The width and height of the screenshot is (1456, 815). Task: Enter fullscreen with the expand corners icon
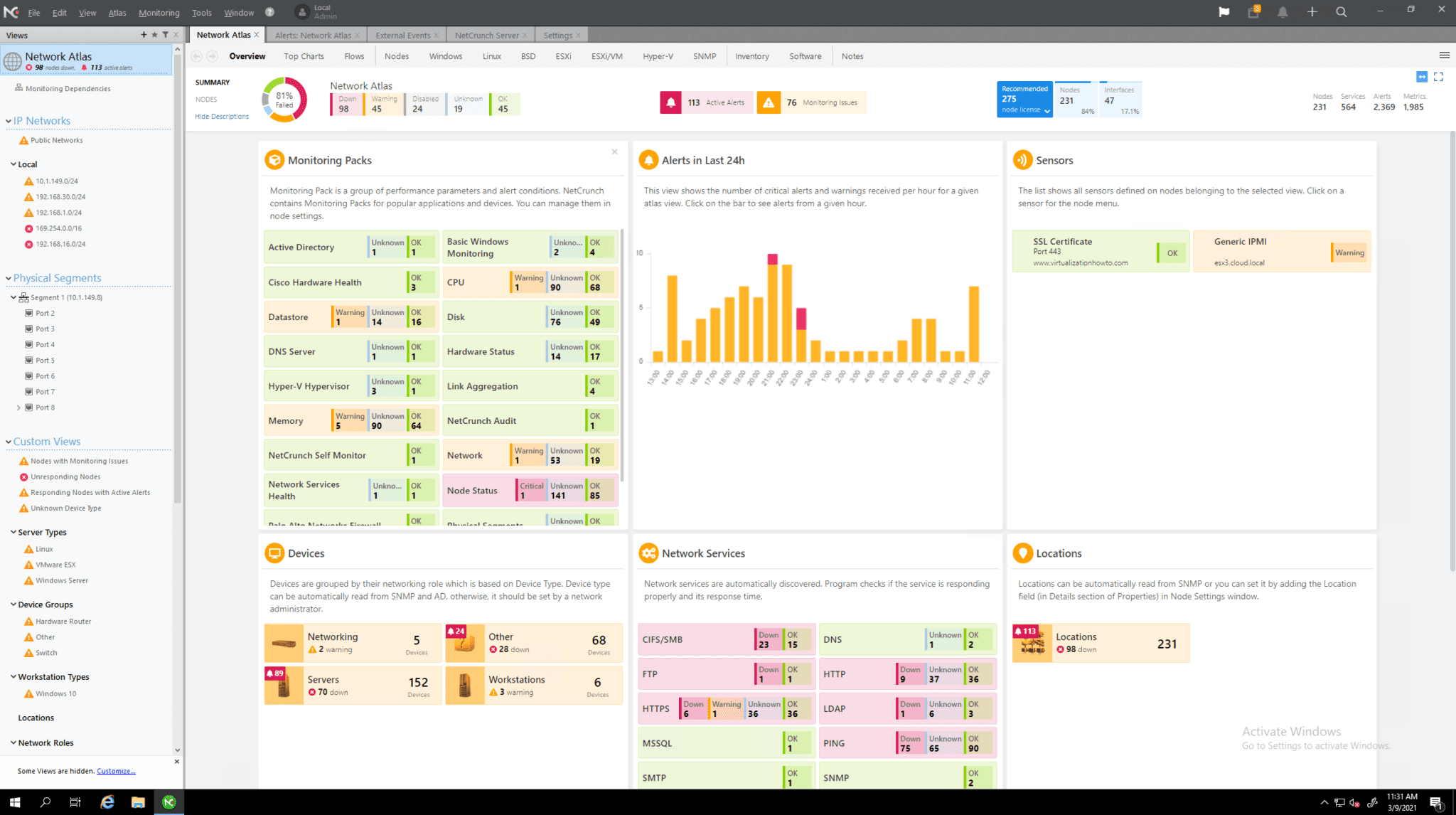point(1440,77)
